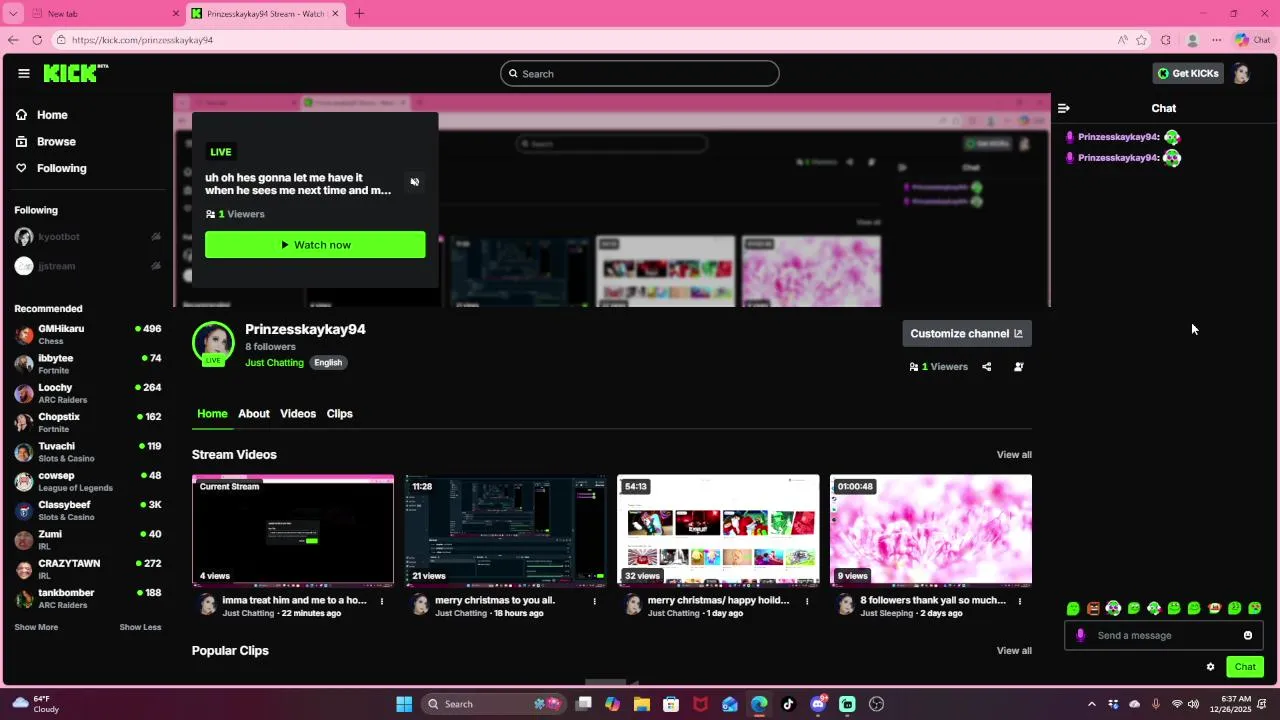Unmute the stream preview speaker icon
Screen dimensions: 1280x720
414,182
